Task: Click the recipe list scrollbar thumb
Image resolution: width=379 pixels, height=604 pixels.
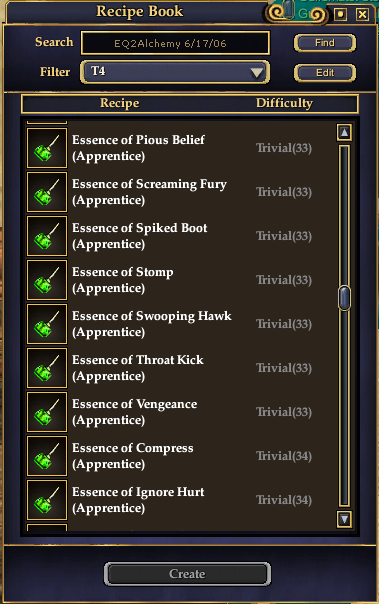Action: (x=344, y=298)
